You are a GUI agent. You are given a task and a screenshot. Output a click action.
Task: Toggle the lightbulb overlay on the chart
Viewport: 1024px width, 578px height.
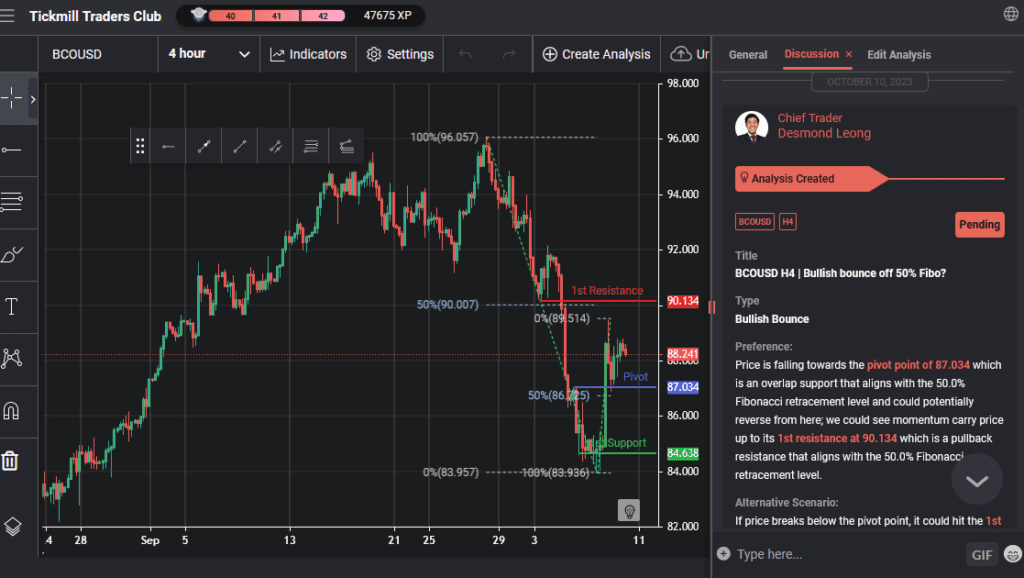pyautogui.click(x=629, y=511)
